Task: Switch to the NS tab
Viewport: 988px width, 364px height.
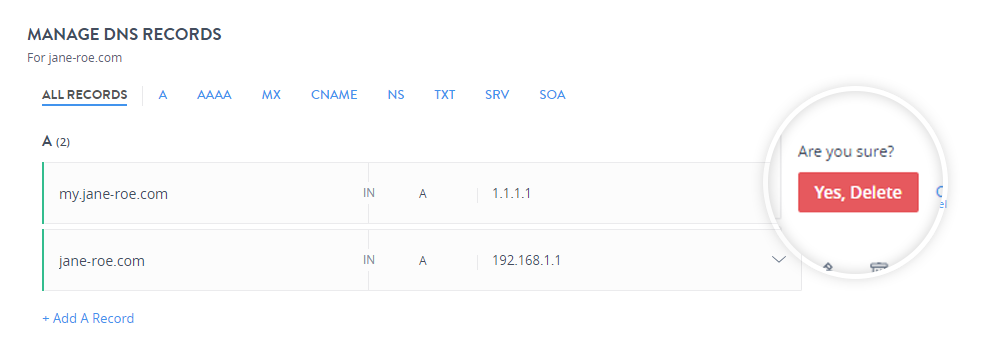Action: coord(396,95)
